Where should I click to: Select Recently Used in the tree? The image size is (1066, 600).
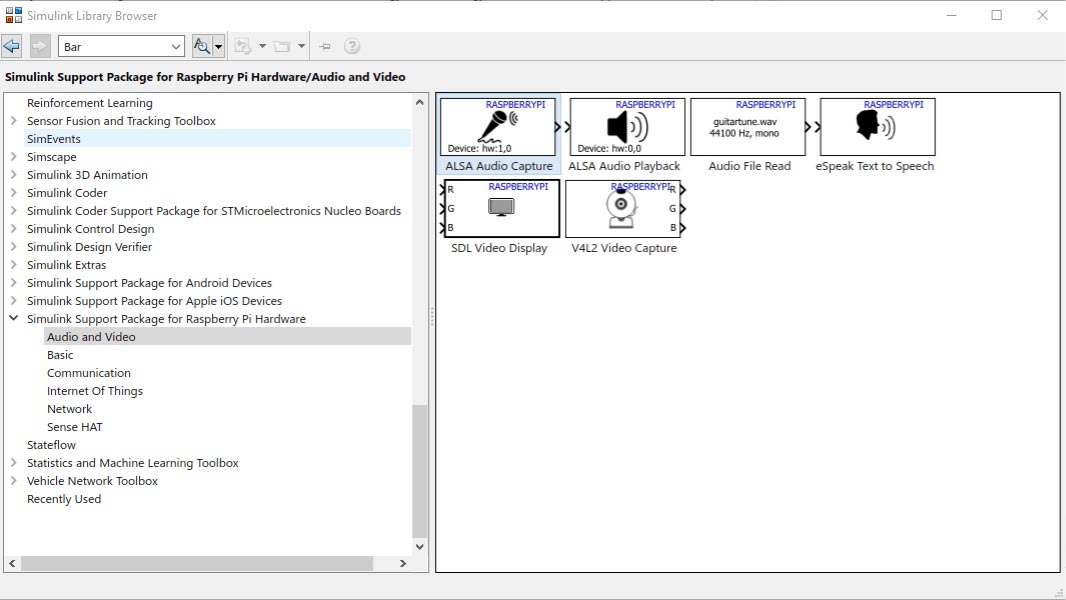(x=64, y=499)
